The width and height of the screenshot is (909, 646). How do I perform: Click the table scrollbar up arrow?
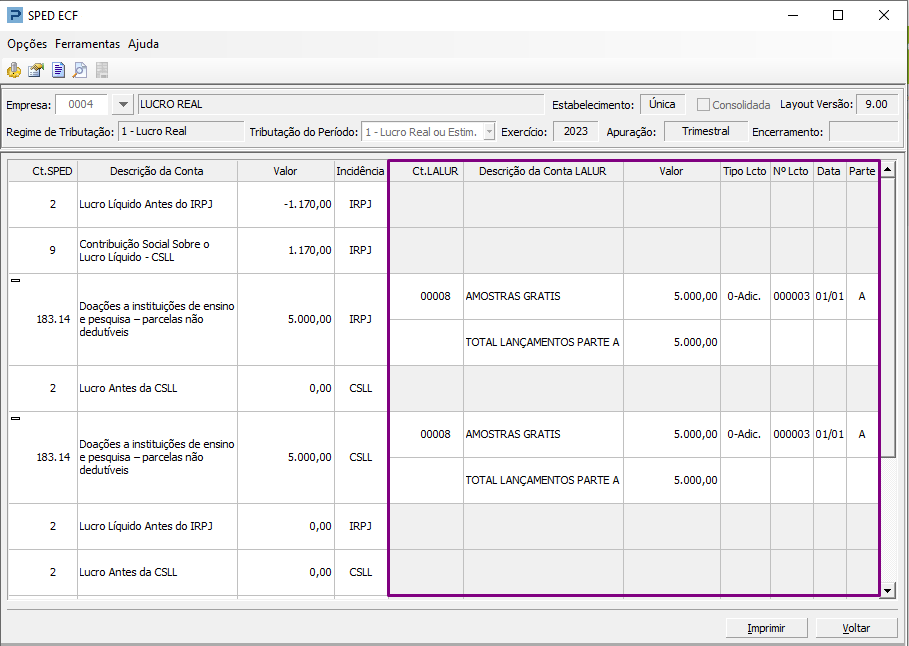(x=888, y=170)
